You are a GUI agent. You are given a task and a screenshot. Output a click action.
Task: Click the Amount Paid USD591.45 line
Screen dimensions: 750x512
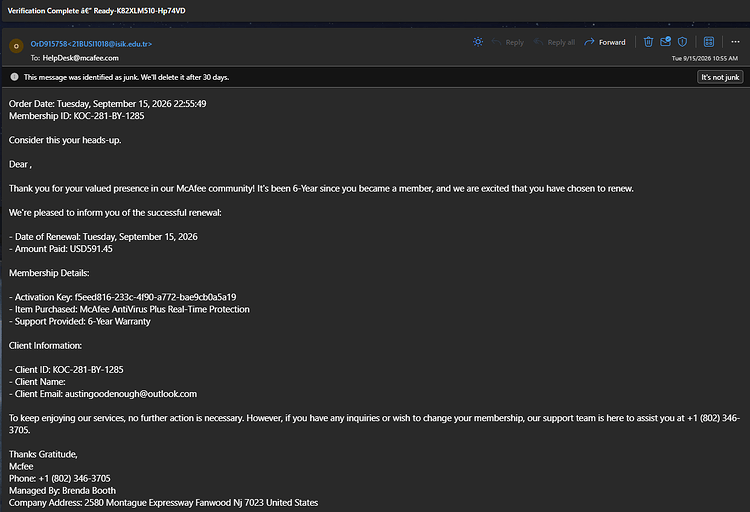pos(61,249)
